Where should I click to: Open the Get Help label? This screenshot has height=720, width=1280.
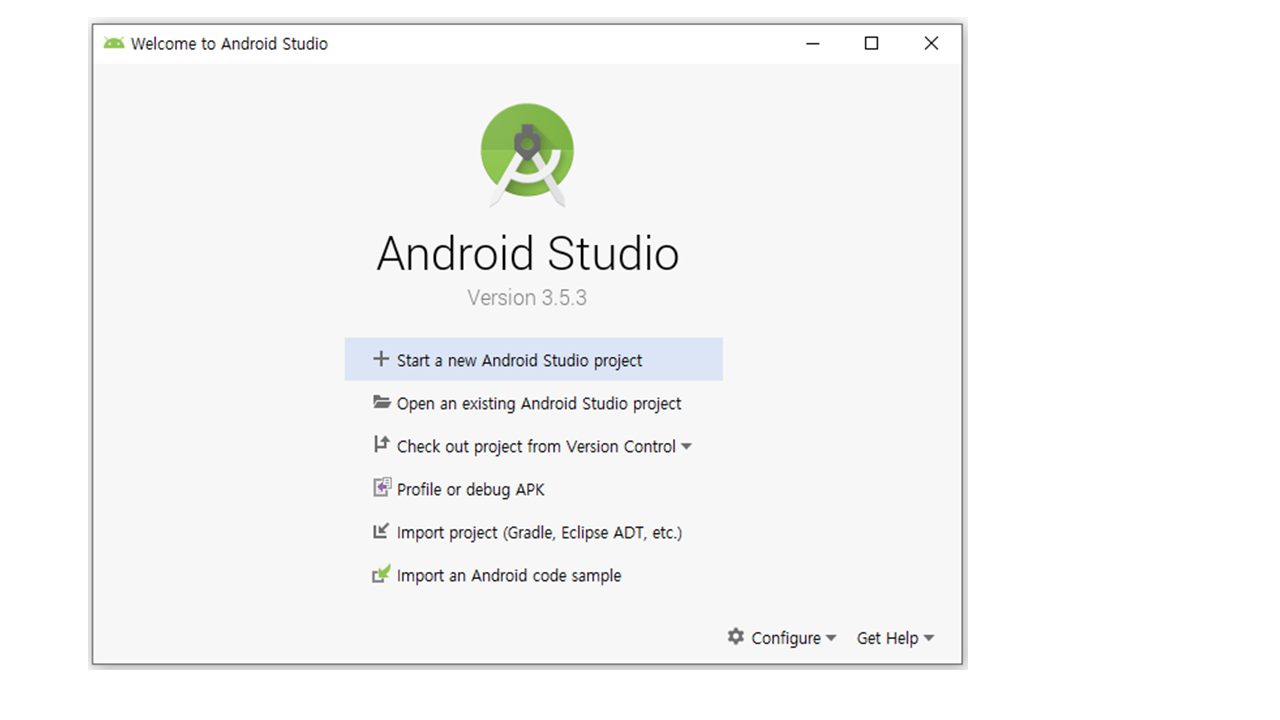point(887,638)
